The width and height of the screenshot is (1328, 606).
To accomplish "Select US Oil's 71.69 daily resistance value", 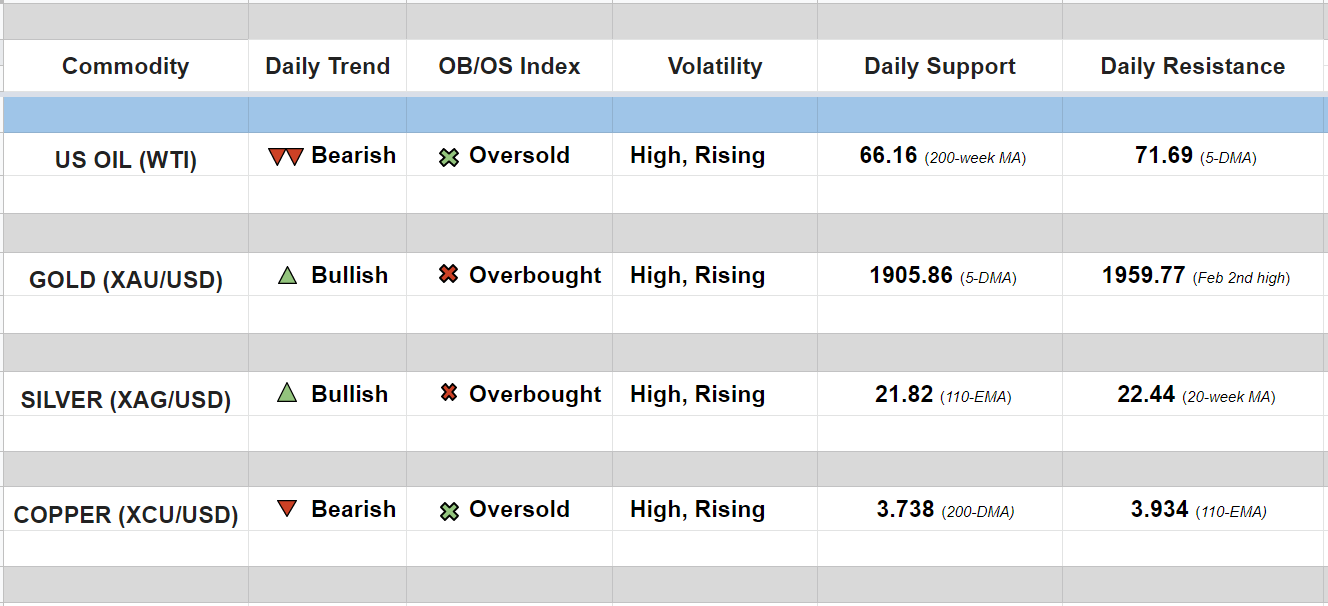I will [x=1164, y=156].
